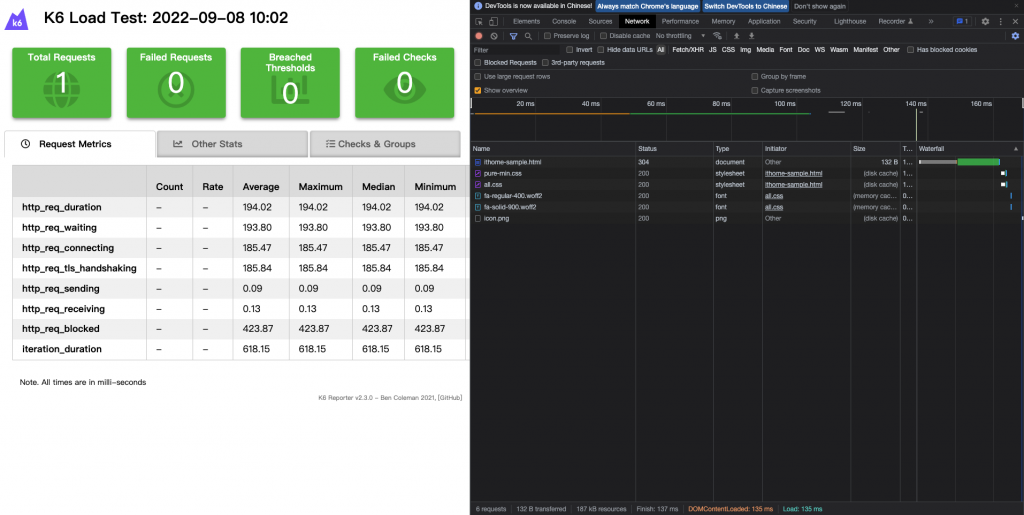Select the Request Metrics tab
Screen dimensions: 1024x515
click(80, 144)
